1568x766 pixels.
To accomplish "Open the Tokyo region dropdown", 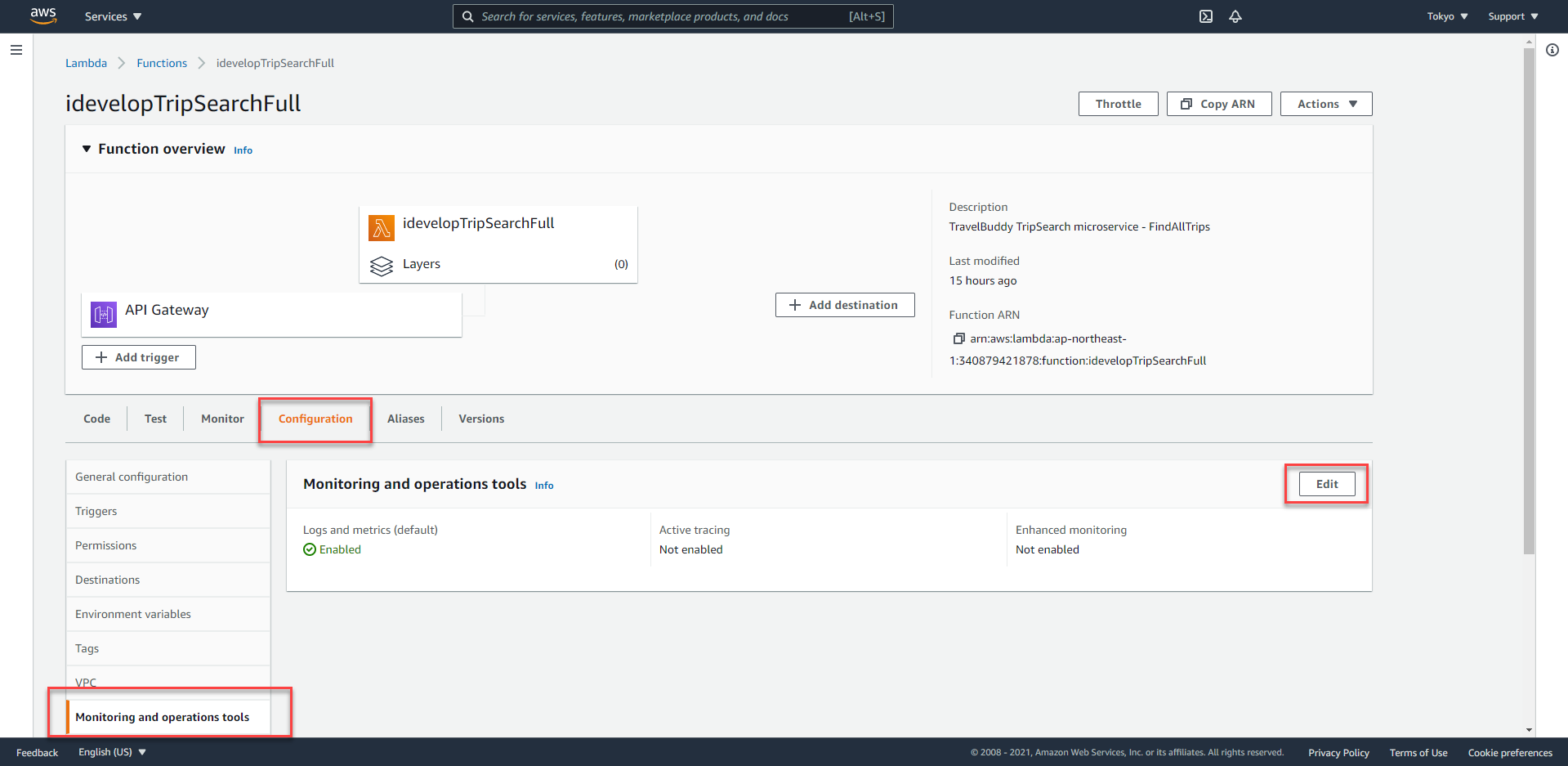I will point(1447,16).
